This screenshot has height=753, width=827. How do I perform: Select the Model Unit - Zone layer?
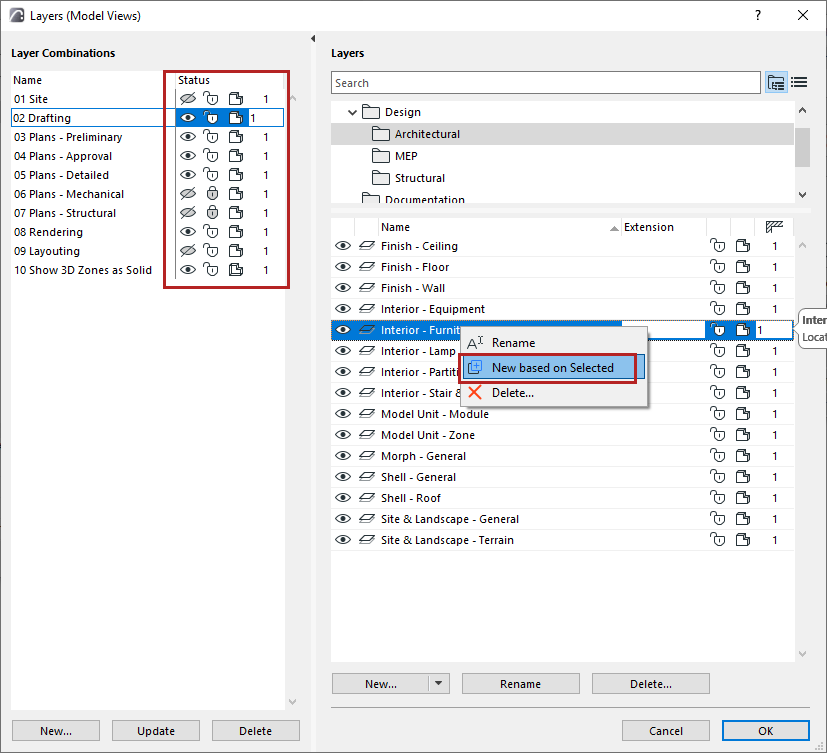coord(562,435)
